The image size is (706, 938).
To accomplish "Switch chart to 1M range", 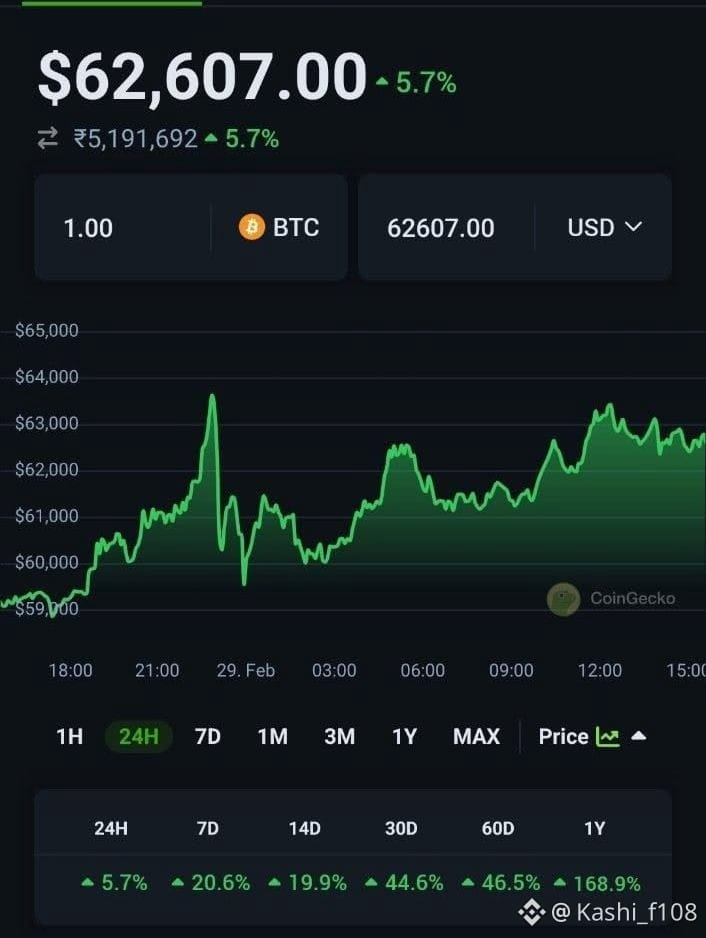I will coord(273,736).
